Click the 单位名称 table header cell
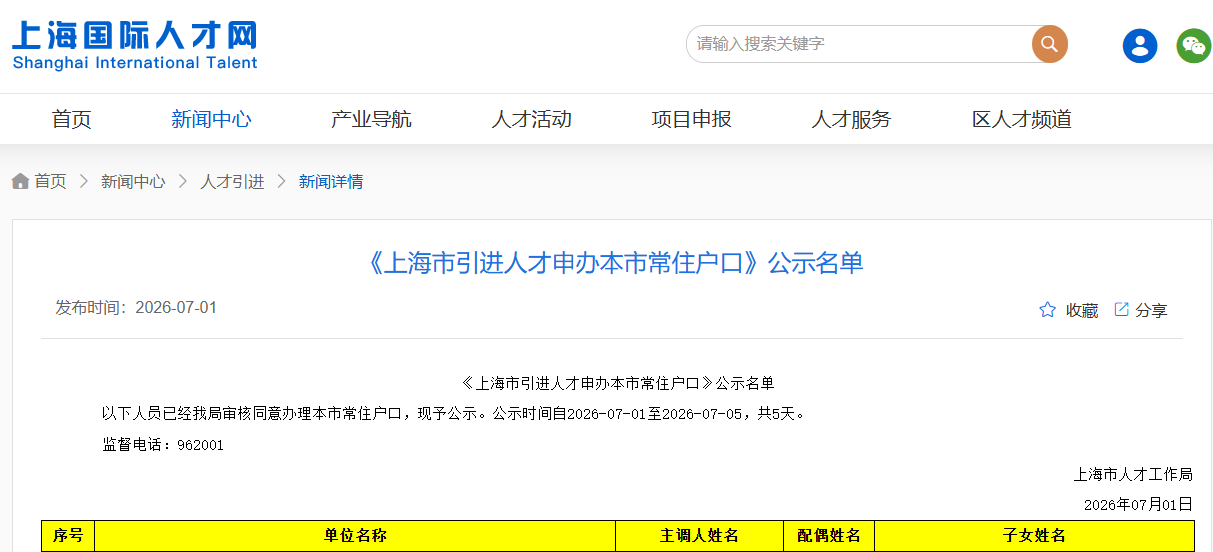Screen dimensions: 1213x552 [x=355, y=536]
